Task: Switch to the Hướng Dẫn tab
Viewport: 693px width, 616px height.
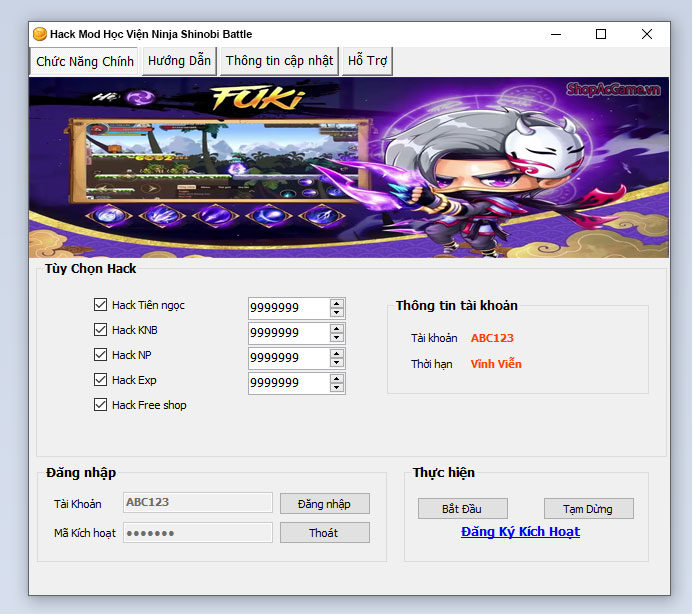Action: 179,61
